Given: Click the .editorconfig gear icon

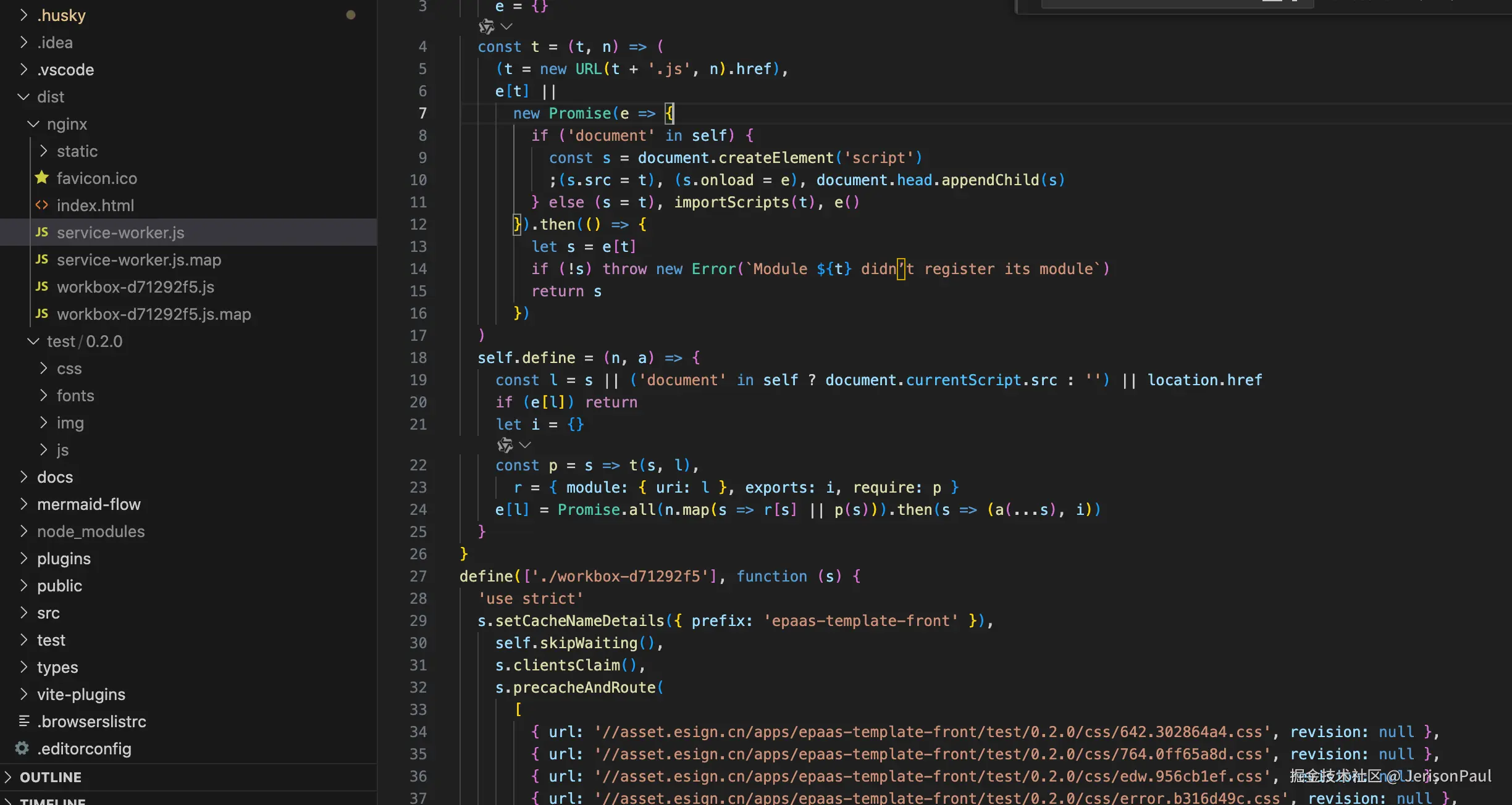Looking at the screenshot, I should point(22,748).
